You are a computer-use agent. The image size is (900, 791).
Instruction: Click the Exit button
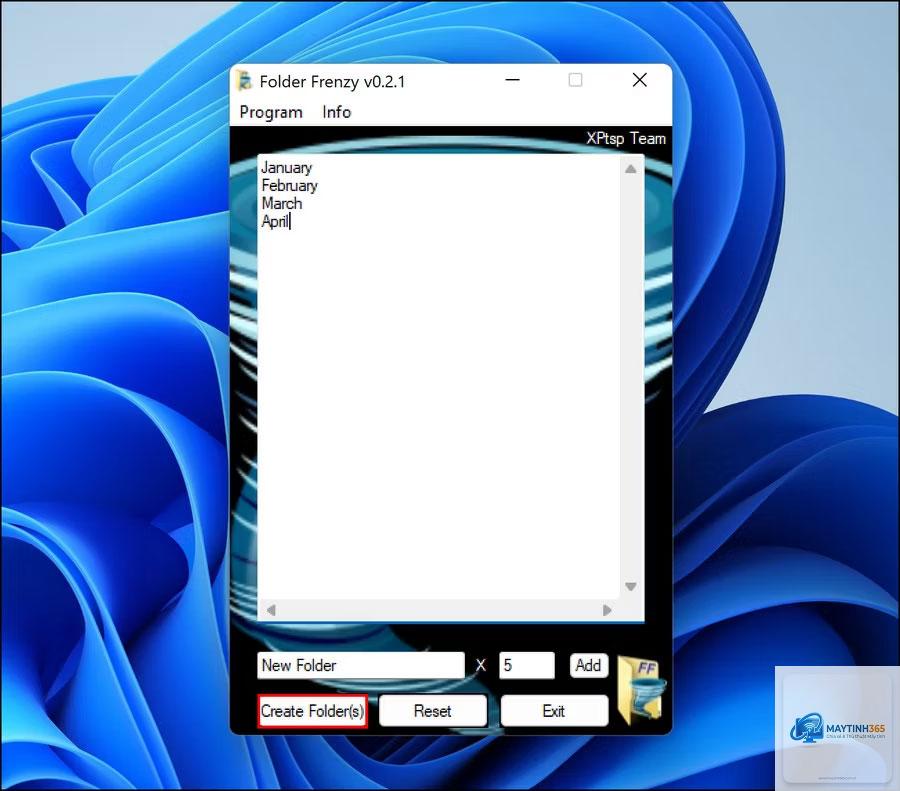point(554,711)
